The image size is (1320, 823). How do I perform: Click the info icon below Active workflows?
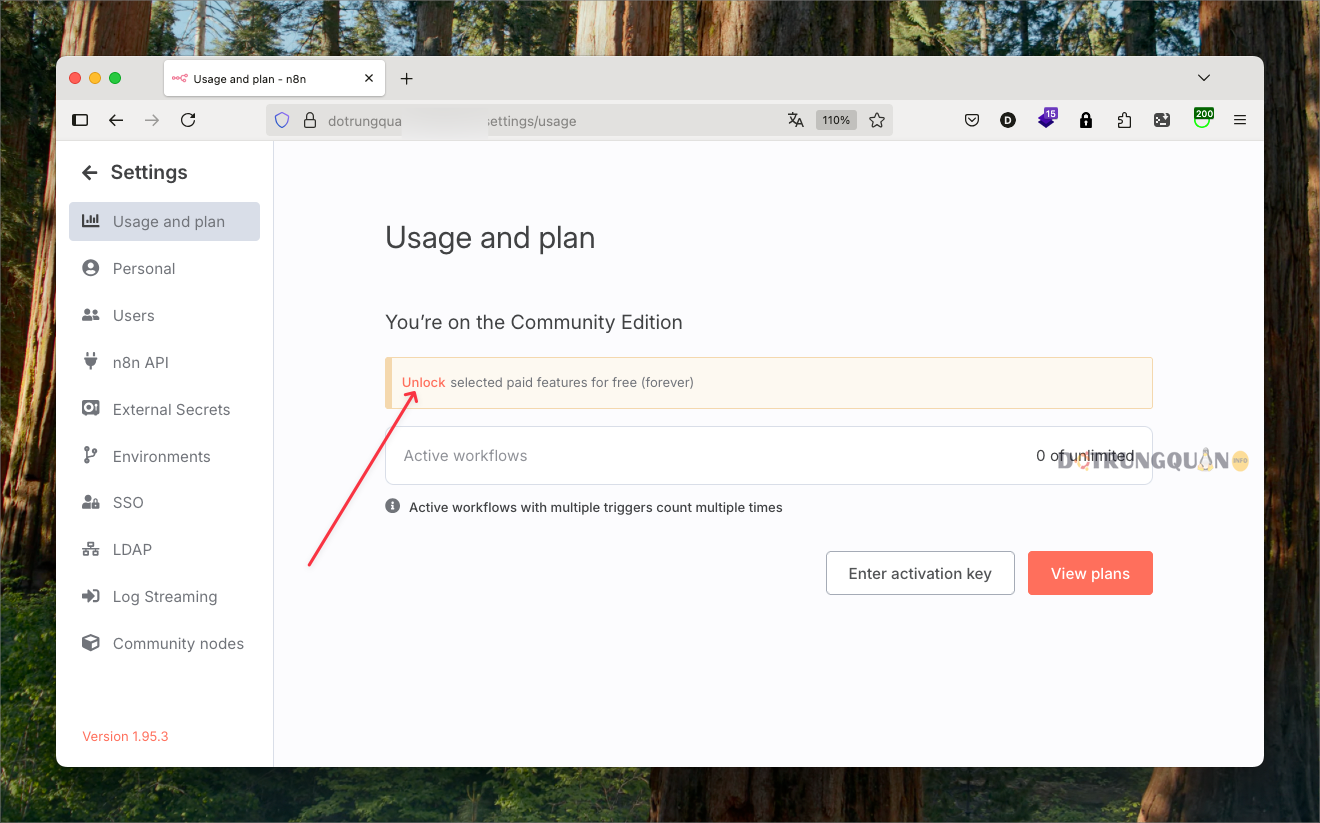[393, 507]
